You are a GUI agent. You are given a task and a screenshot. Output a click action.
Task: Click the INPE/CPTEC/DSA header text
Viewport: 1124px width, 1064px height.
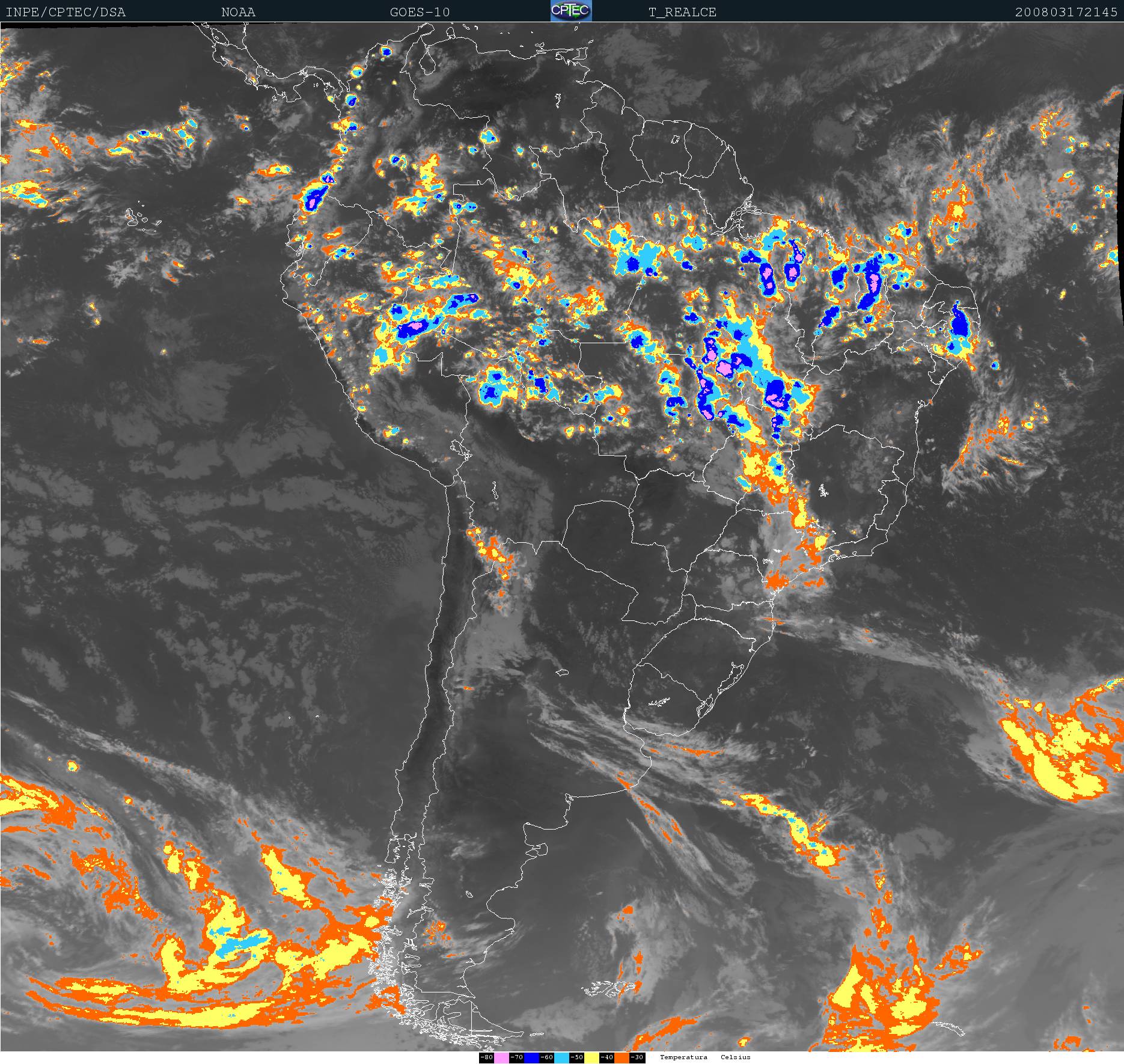[x=66, y=12]
